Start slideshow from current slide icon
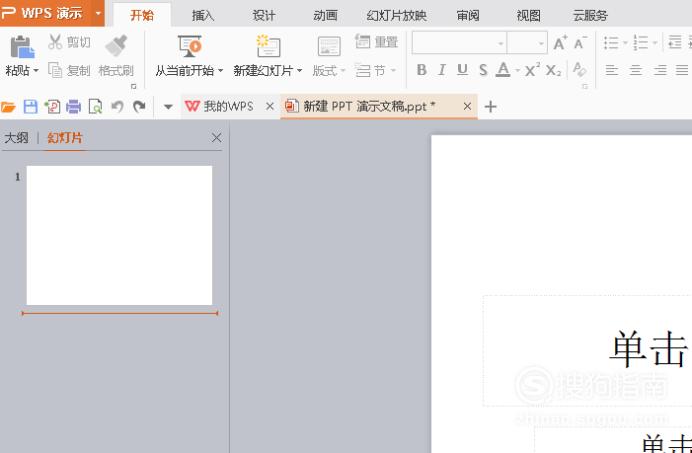Viewport: 692px width, 453px height. point(190,46)
